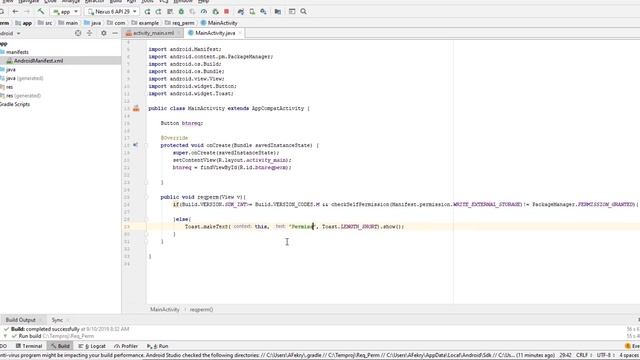Click the java breadcrumb
This screenshot has height=360, width=640.
point(93,23)
